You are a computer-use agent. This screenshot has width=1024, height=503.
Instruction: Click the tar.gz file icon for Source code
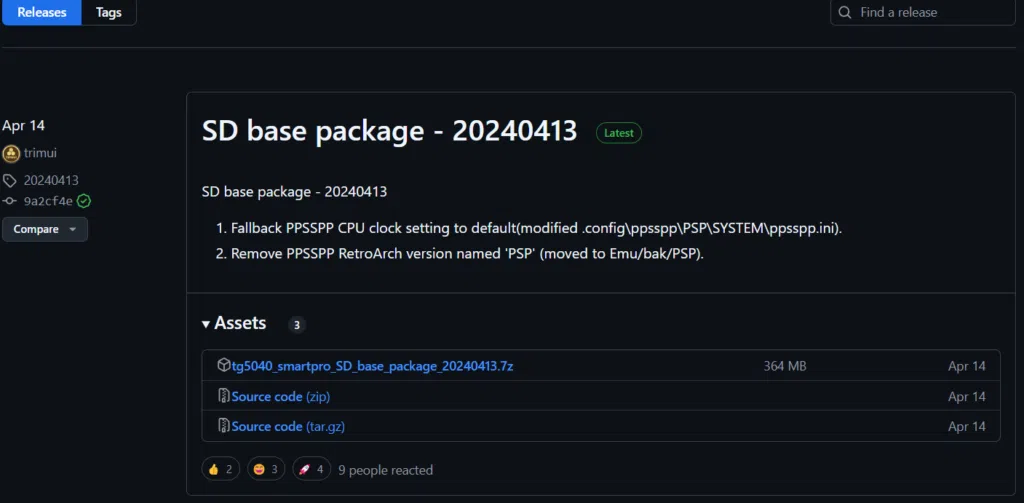(x=224, y=426)
